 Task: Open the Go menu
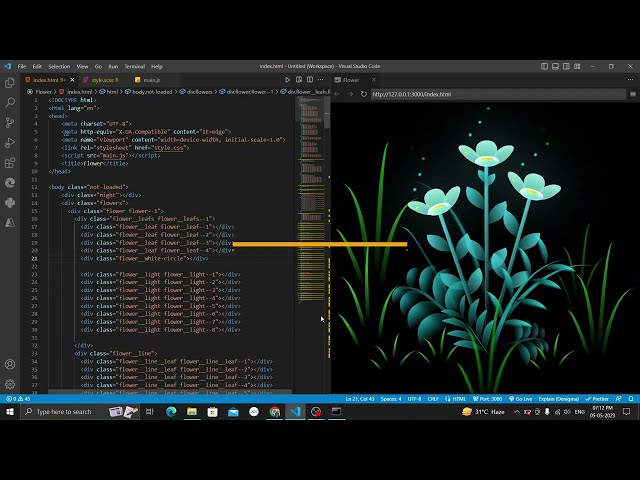coord(98,66)
